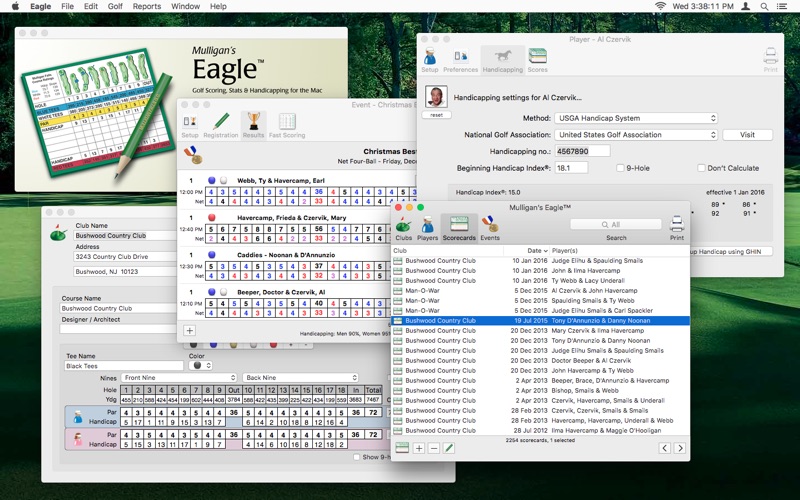This screenshot has height=500, width=800.
Task: Open the Reports menu
Action: click(147, 7)
